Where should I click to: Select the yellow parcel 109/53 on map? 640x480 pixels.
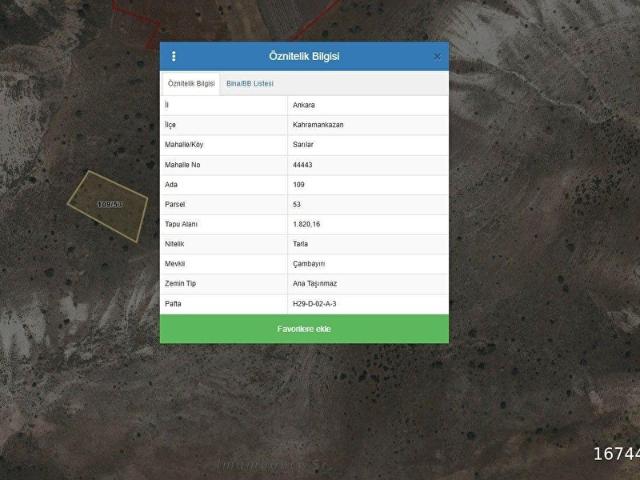(x=108, y=205)
